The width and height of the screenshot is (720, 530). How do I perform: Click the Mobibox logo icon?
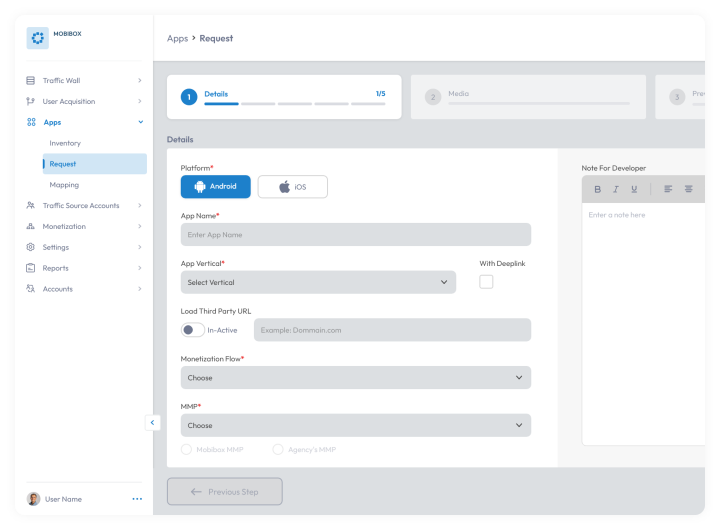coord(38,38)
